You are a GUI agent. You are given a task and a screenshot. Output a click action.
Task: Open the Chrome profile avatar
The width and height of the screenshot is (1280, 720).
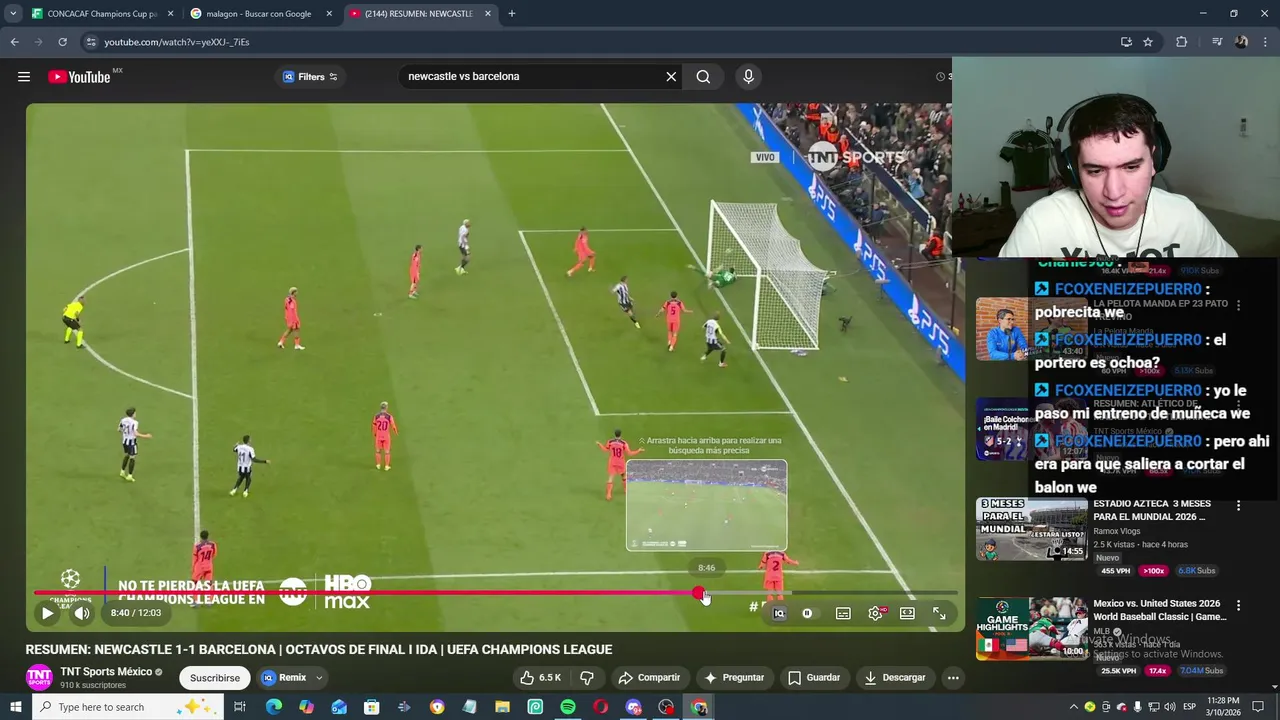(1241, 42)
